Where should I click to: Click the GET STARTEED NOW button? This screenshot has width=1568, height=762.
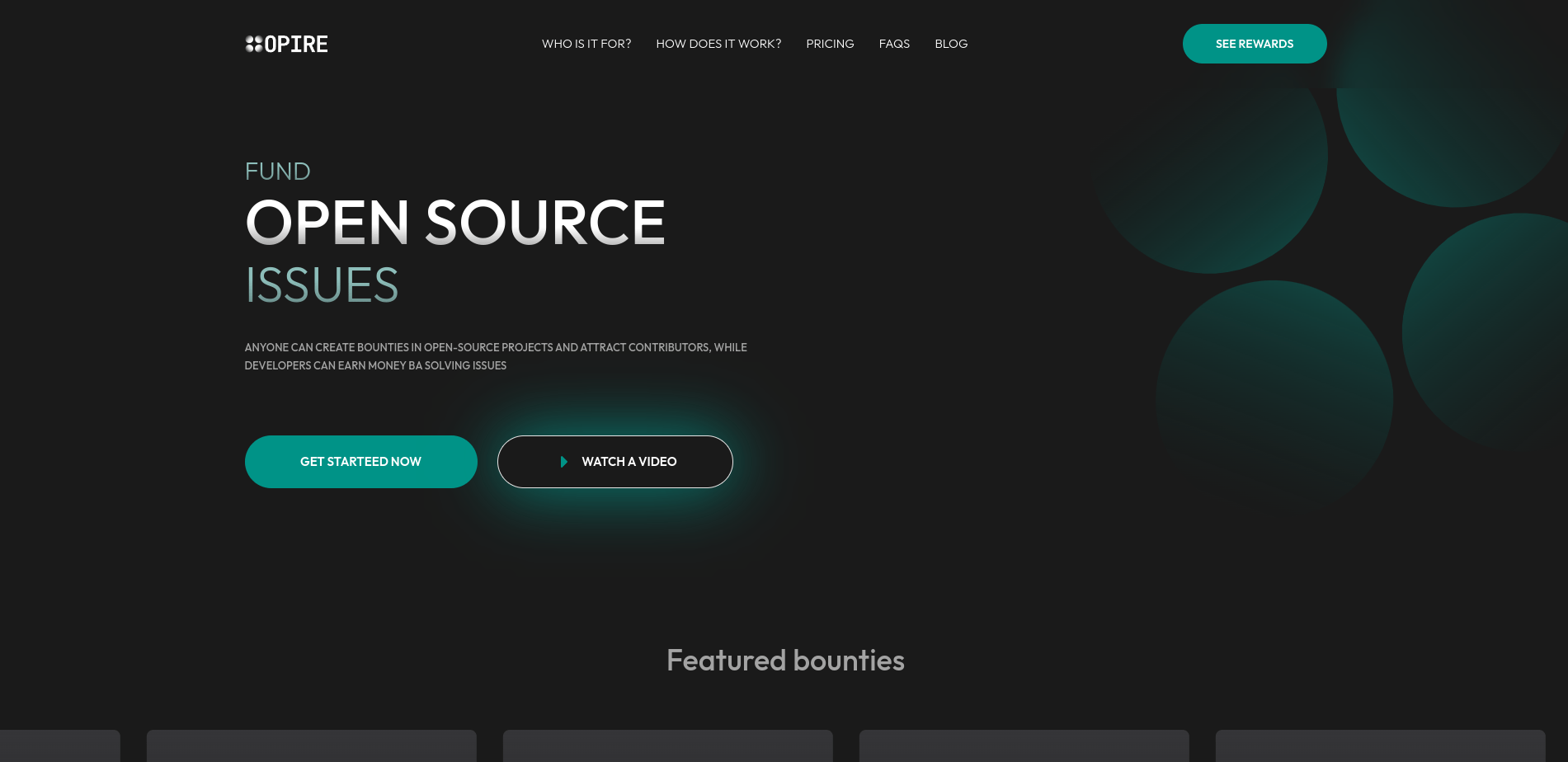(x=360, y=462)
